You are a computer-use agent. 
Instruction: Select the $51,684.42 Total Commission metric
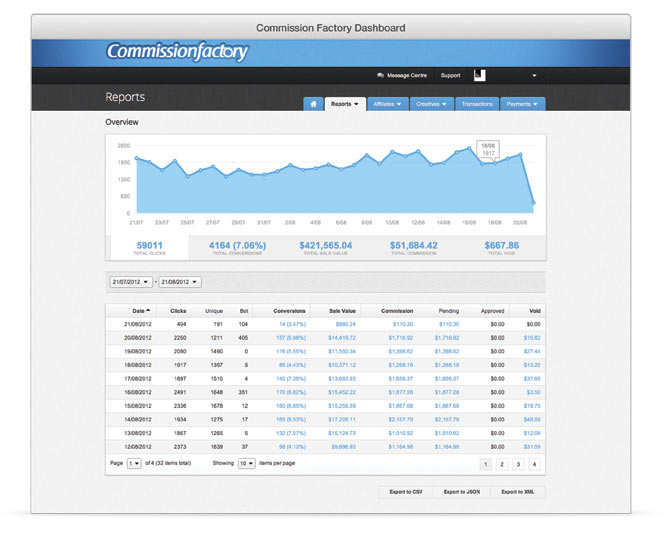414,248
